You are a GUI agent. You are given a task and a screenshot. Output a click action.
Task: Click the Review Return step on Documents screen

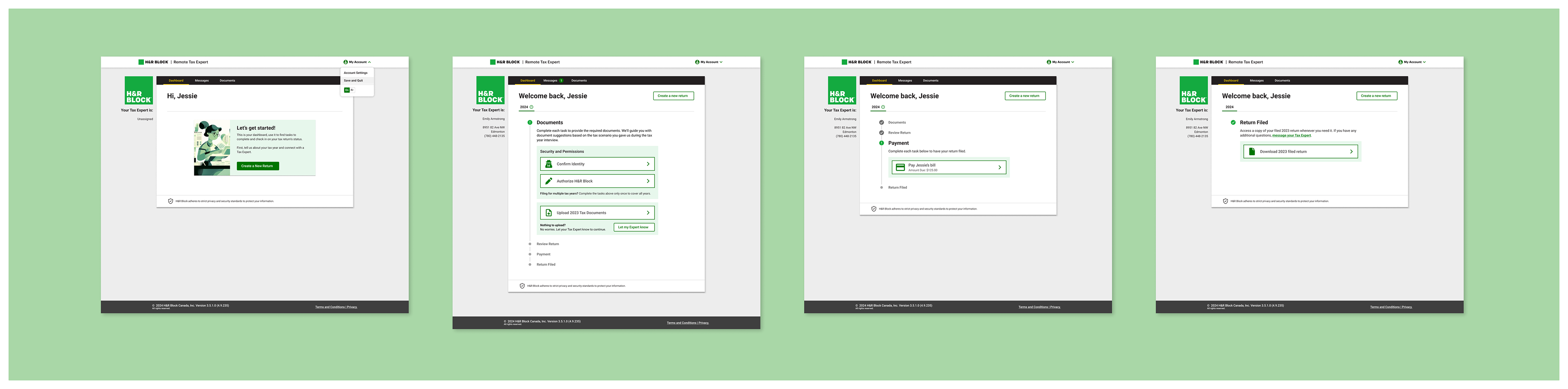(548, 244)
